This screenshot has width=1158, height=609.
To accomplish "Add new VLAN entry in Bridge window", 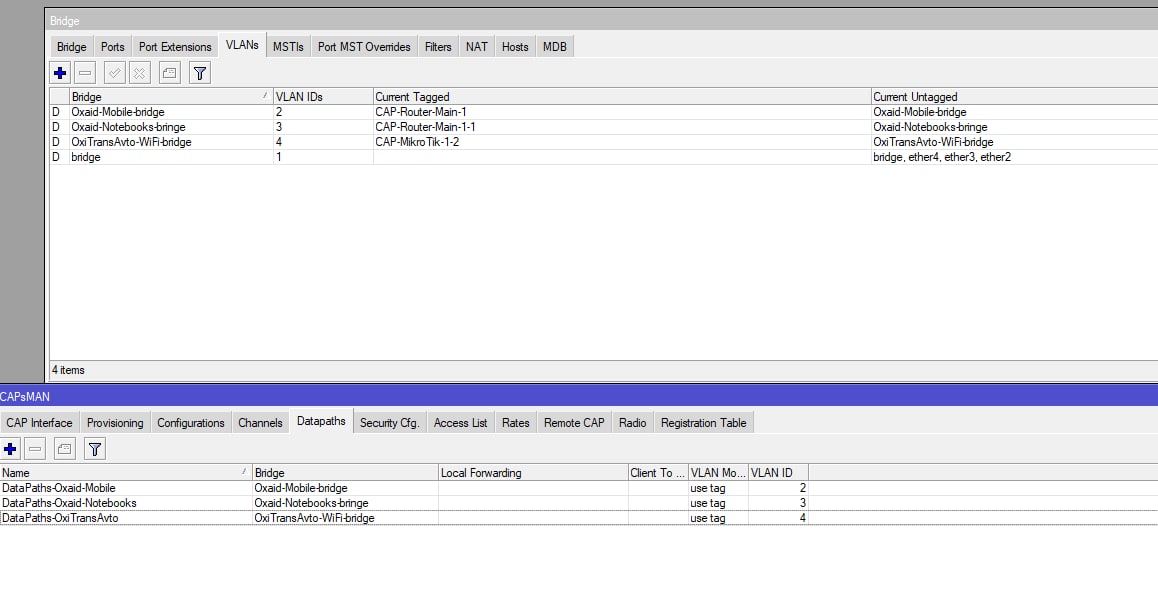I will coord(60,73).
